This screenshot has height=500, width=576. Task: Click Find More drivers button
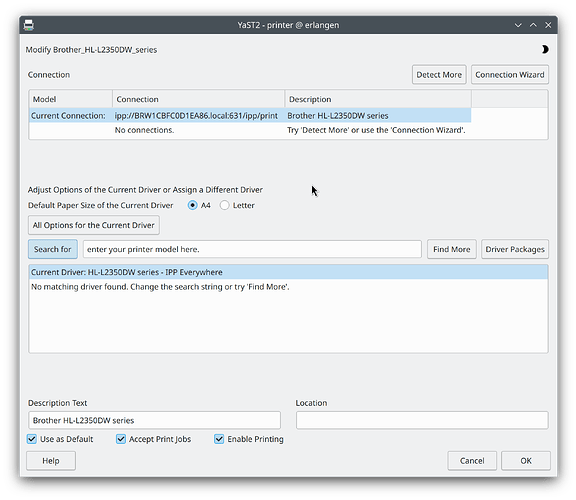(451, 249)
